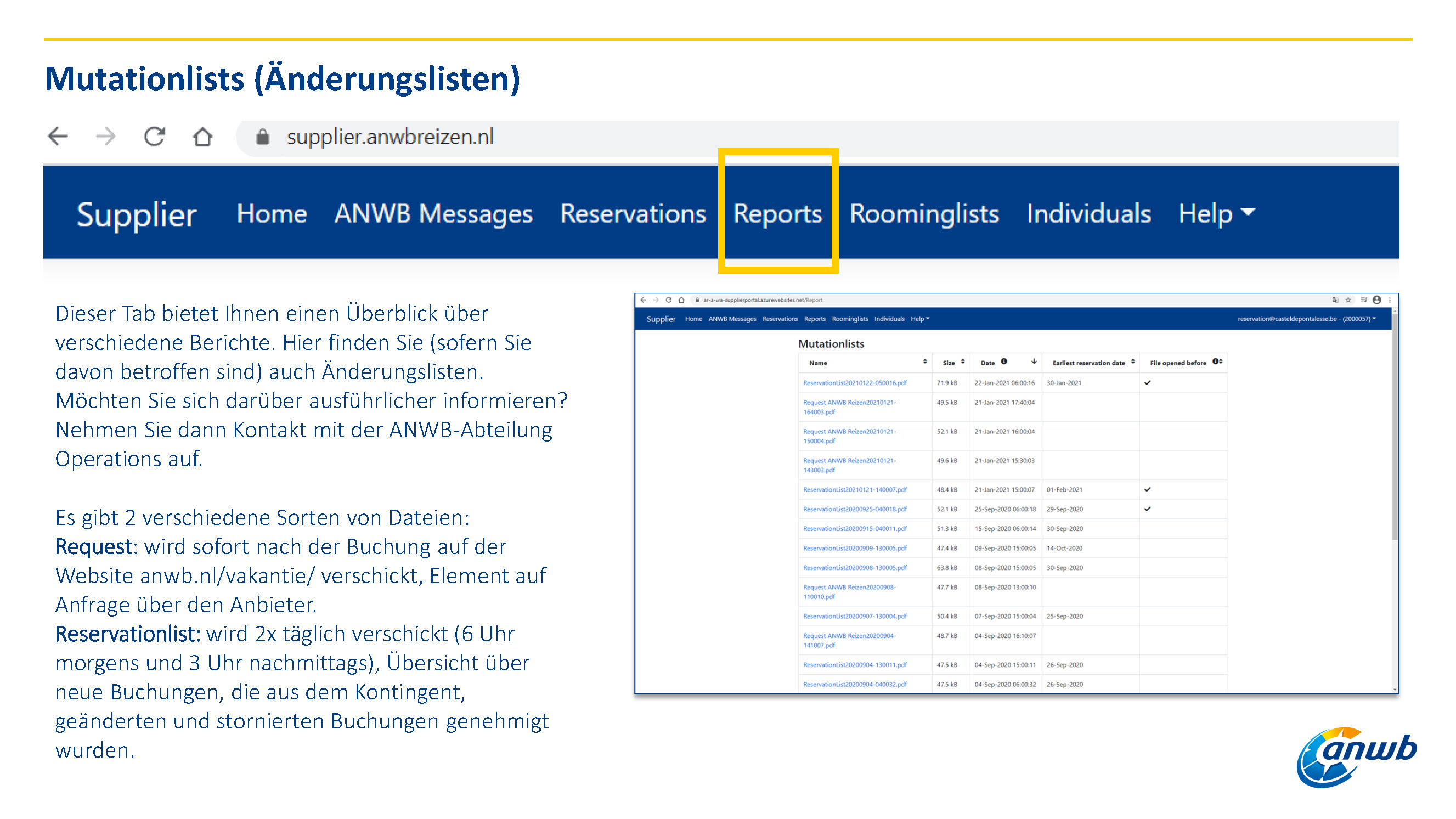The width and height of the screenshot is (1456, 819).
Task: Open Request ANWB Reizen20210121-164003.pdf link
Action: point(849,407)
